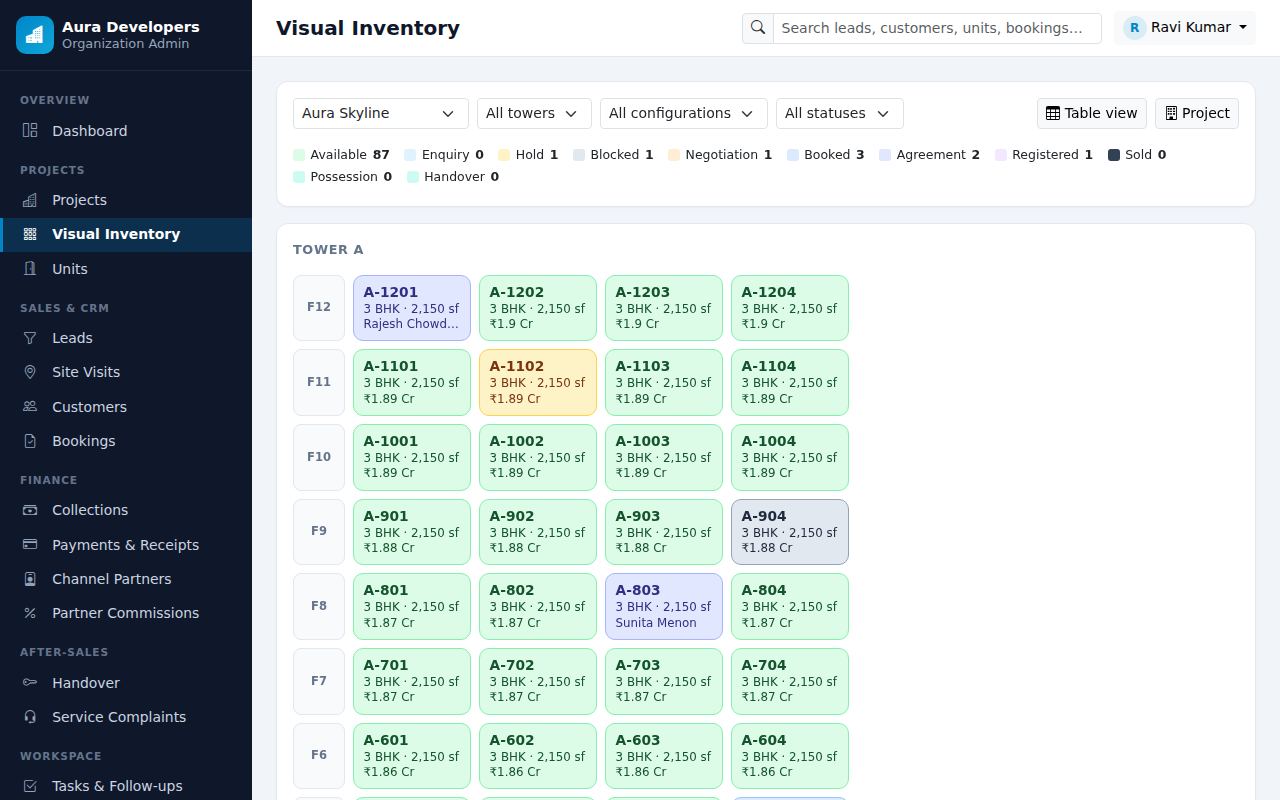The width and height of the screenshot is (1280, 800).
Task: Focus the search leads, customers input
Action: coord(937,28)
